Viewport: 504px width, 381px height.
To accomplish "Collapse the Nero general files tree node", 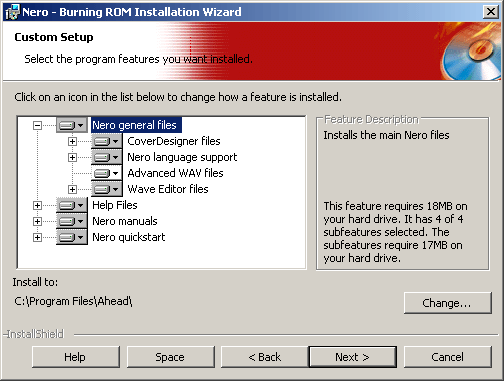I will click(x=37, y=125).
